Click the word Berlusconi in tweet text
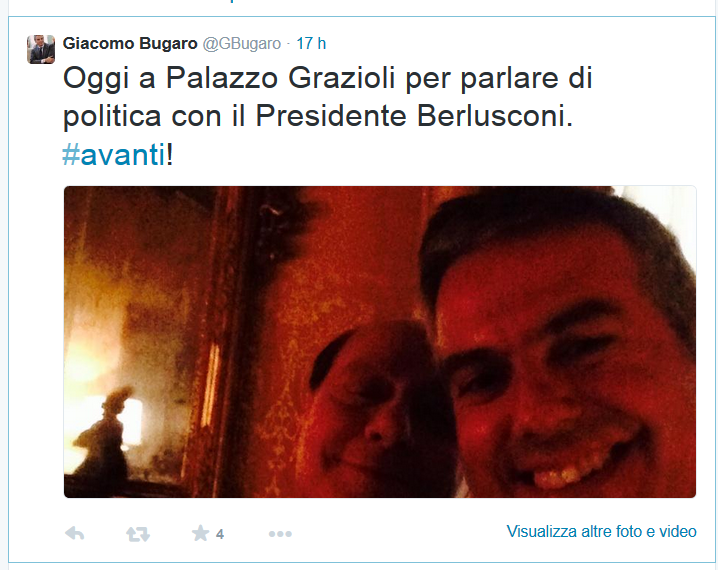The width and height of the screenshot is (718, 570). point(495,116)
